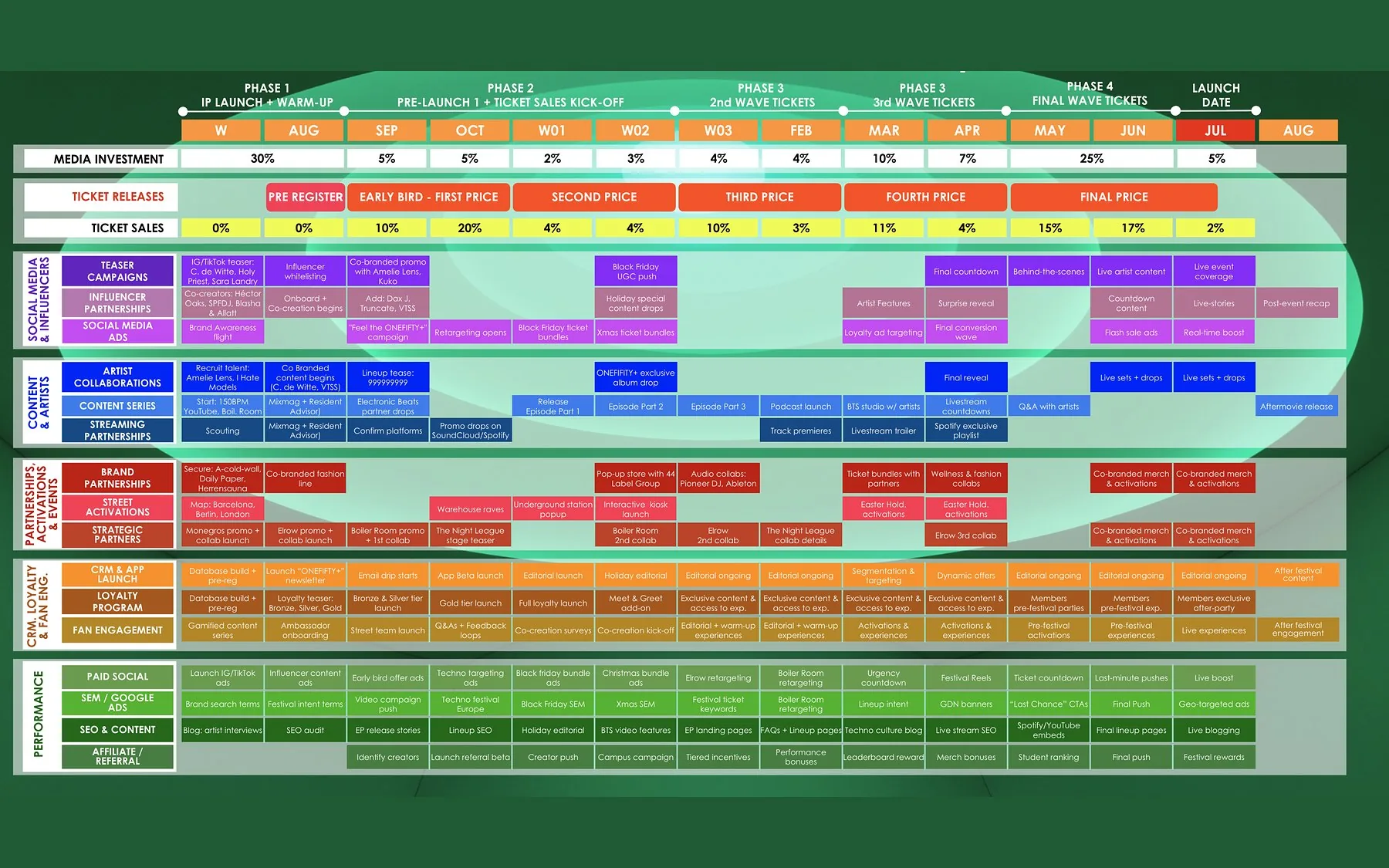This screenshot has width=1389, height=868.
Task: Select the THIRD PRICE ticket bar
Action: pyautogui.click(x=759, y=197)
